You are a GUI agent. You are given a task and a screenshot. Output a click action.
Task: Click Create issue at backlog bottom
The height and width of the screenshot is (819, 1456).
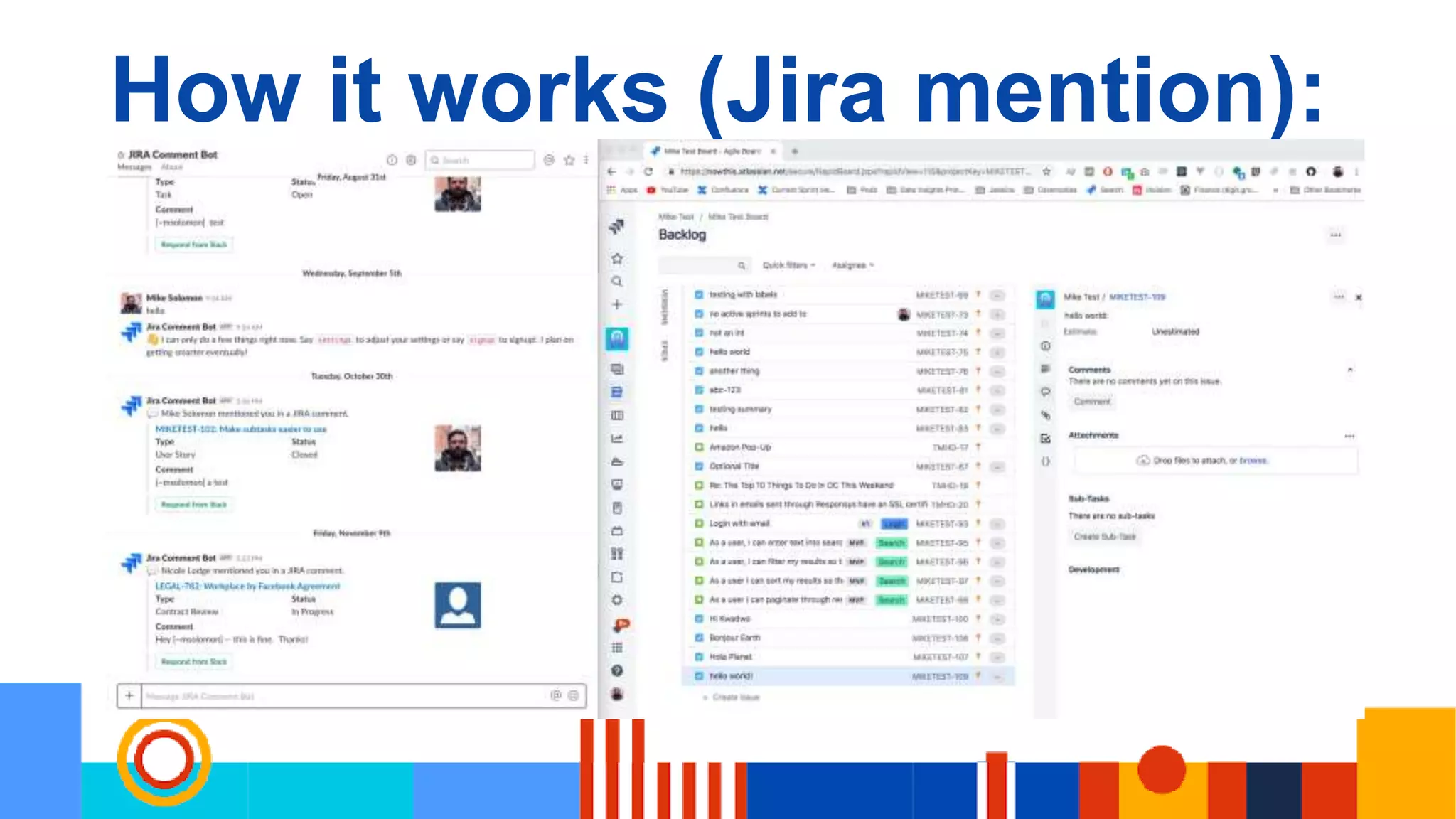click(x=732, y=697)
